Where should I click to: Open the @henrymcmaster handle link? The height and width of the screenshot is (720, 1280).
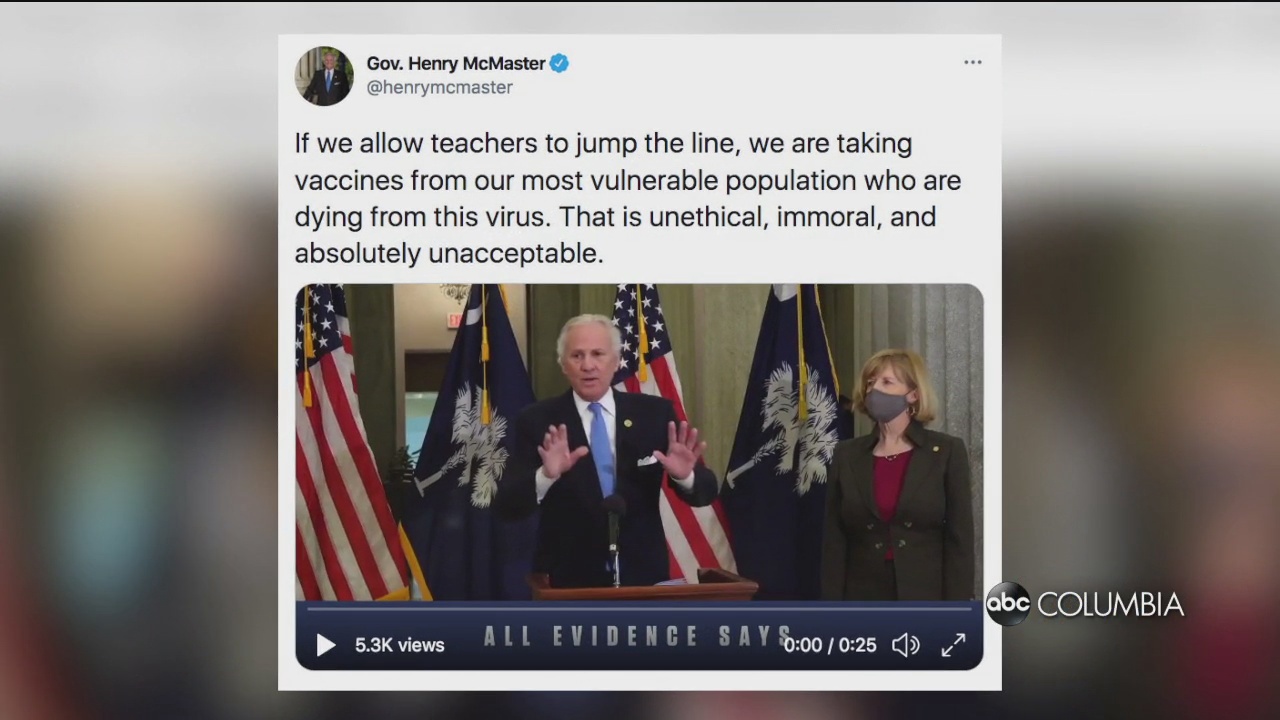(x=440, y=88)
